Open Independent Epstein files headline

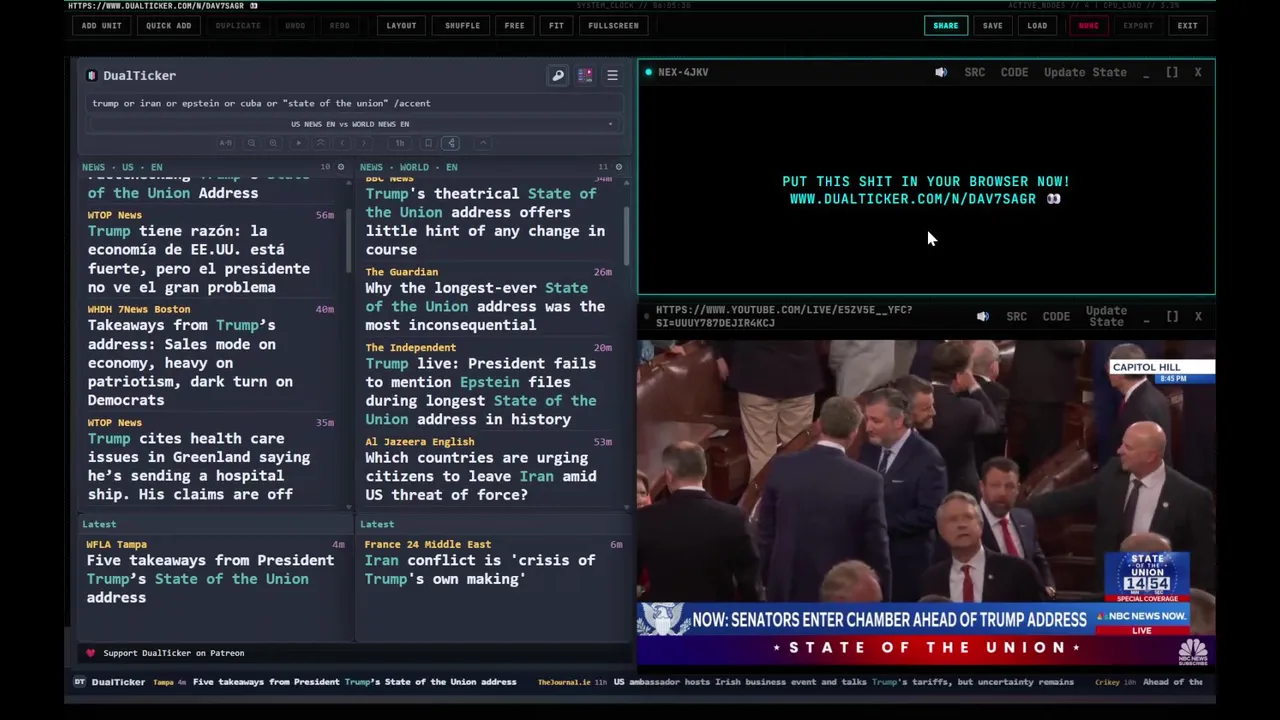[480, 391]
